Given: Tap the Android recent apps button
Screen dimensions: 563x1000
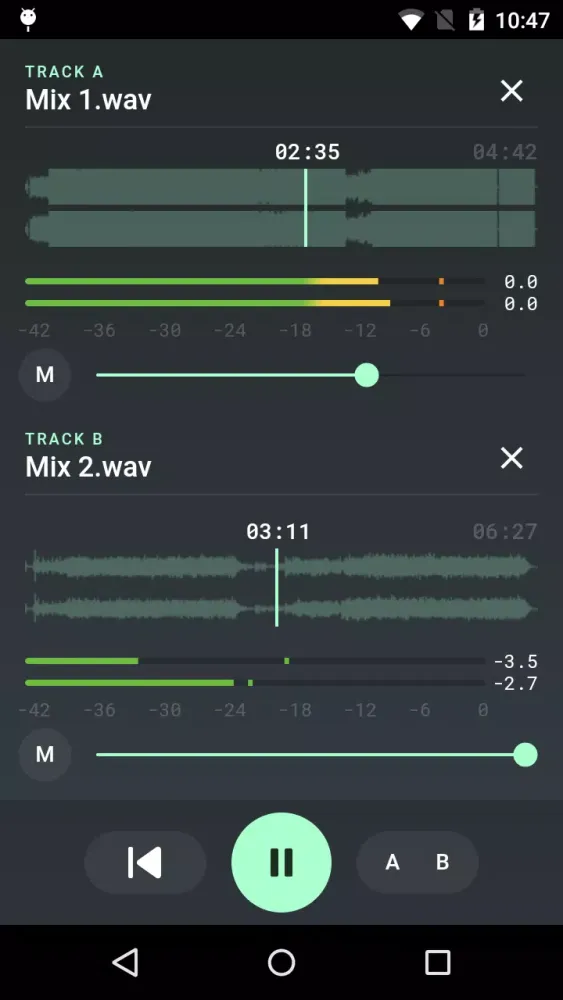Looking at the screenshot, I should [437, 962].
